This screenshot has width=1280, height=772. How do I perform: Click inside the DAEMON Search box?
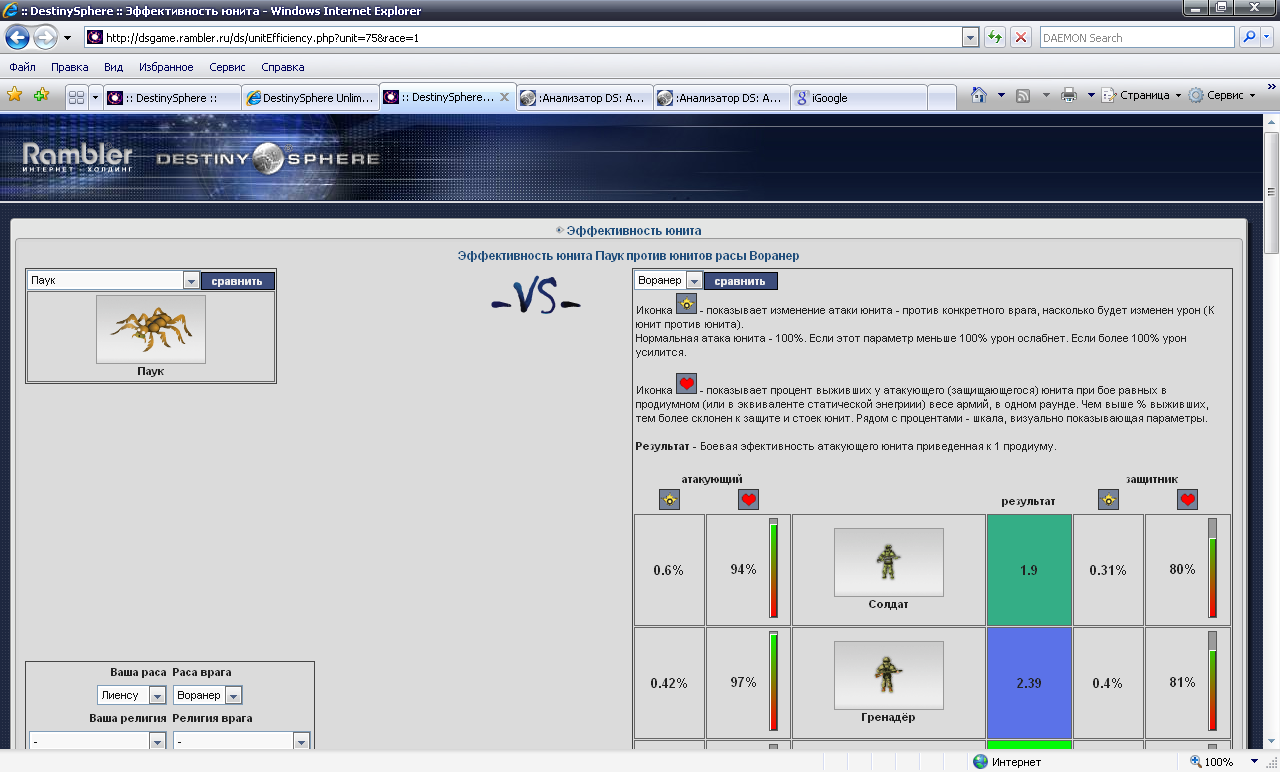click(x=1136, y=37)
